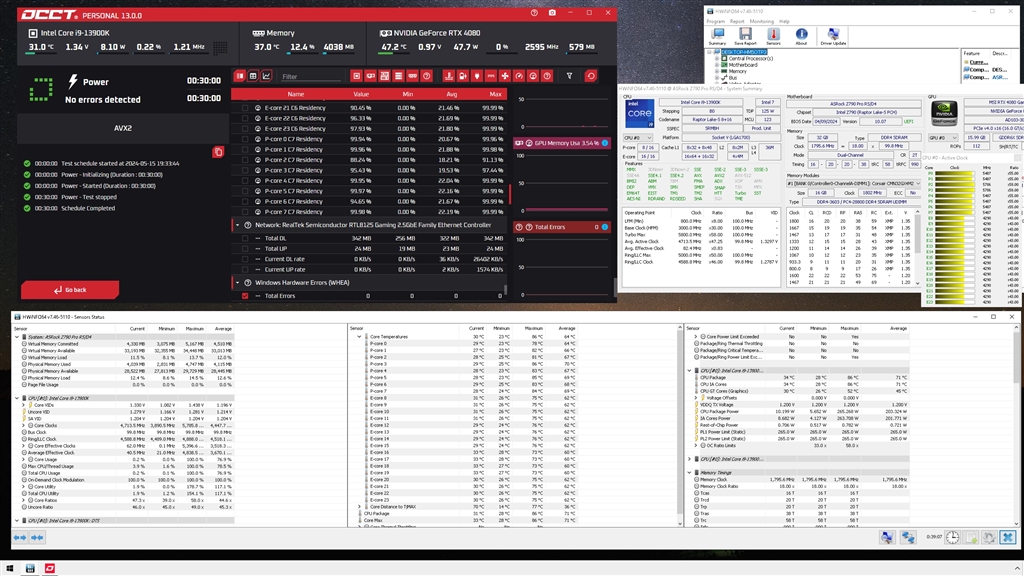
Task: Open Sensors from the HWiNFO toolbar
Action: pyautogui.click(x=773, y=37)
